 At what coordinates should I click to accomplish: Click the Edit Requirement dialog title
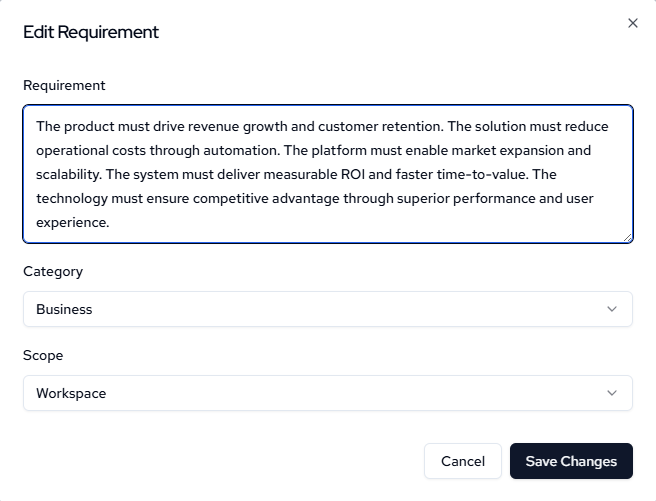pyautogui.click(x=91, y=32)
